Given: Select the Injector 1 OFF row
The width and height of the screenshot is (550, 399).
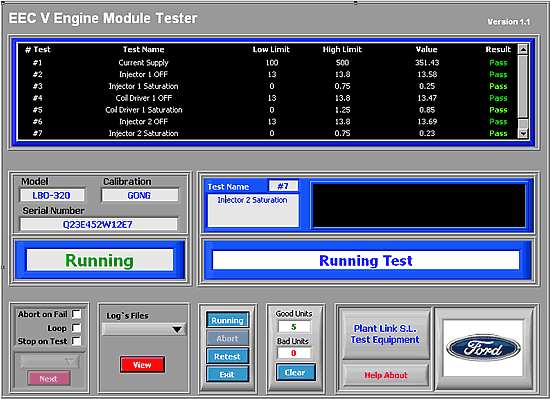Looking at the screenshot, I should tap(267, 74).
